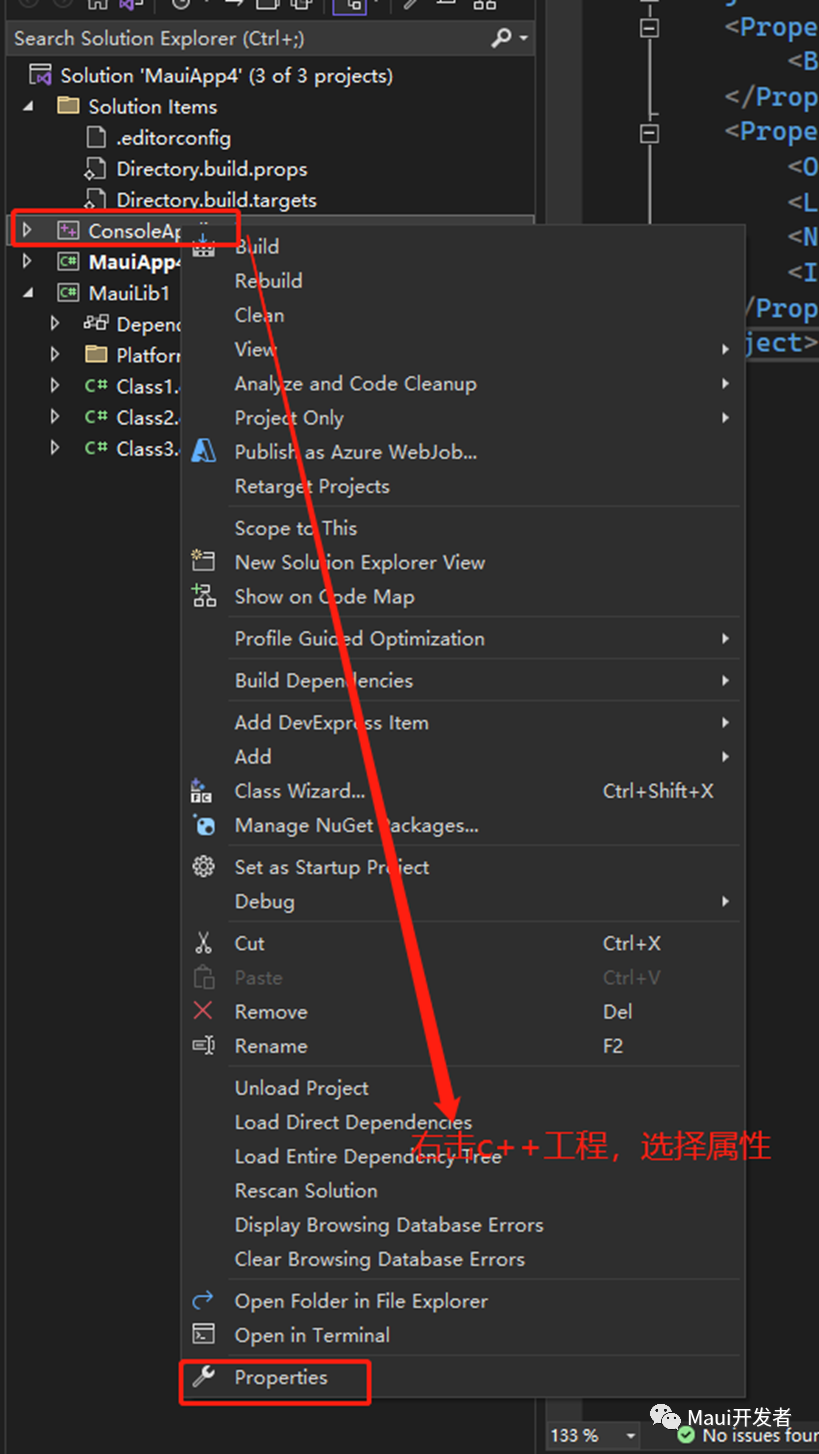This screenshot has width=819, height=1454.
Task: Click the Azure icon beside Publish as WebJob
Action: [203, 452]
